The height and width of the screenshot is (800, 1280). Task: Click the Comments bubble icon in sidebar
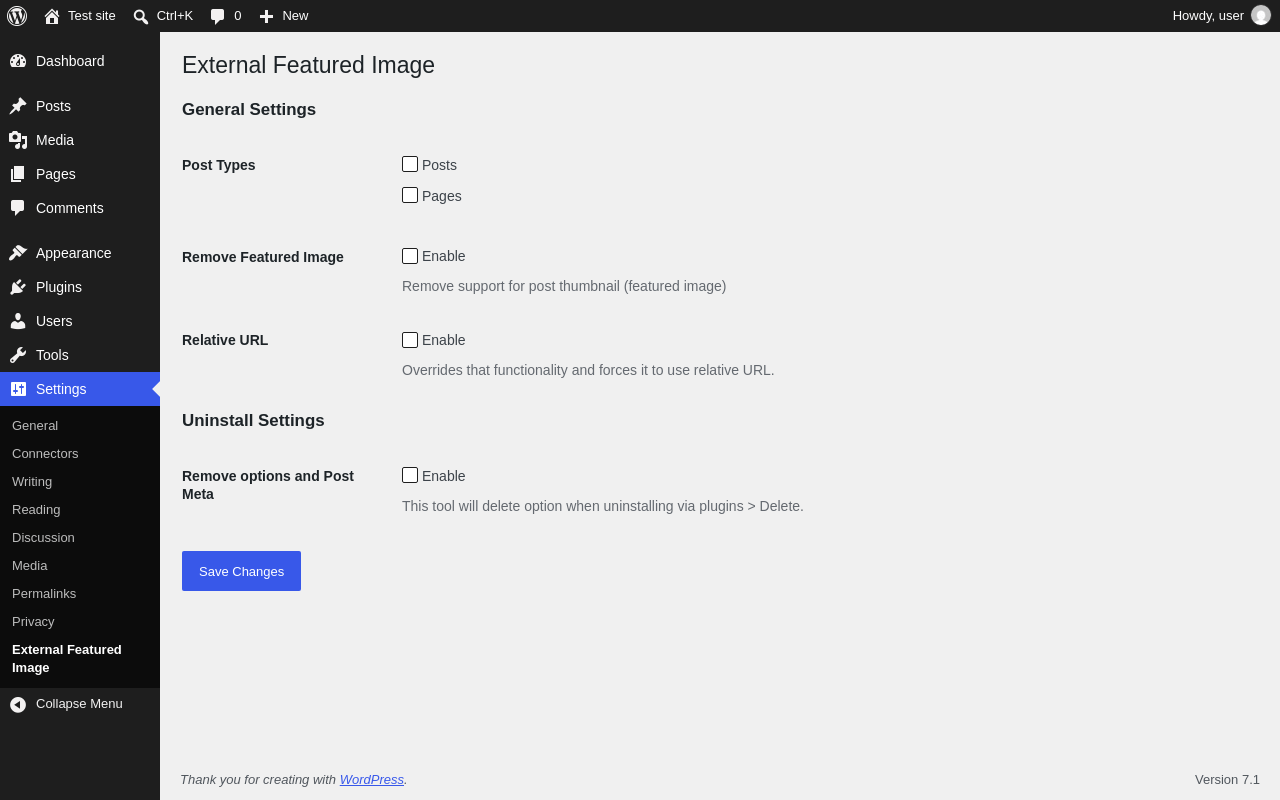click(18, 208)
